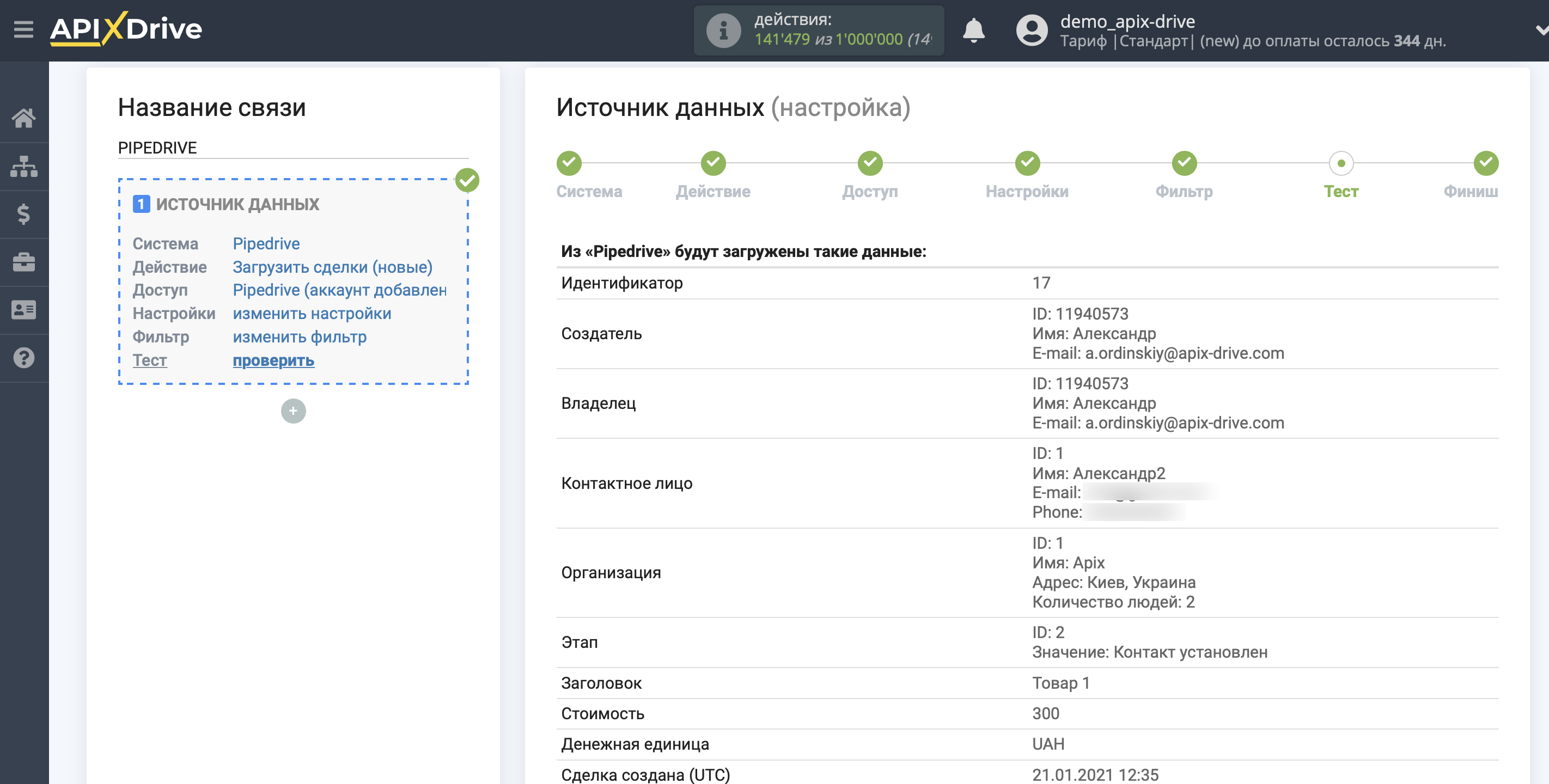1549x784 pixels.
Task: Open the notifications bell
Action: click(x=973, y=30)
